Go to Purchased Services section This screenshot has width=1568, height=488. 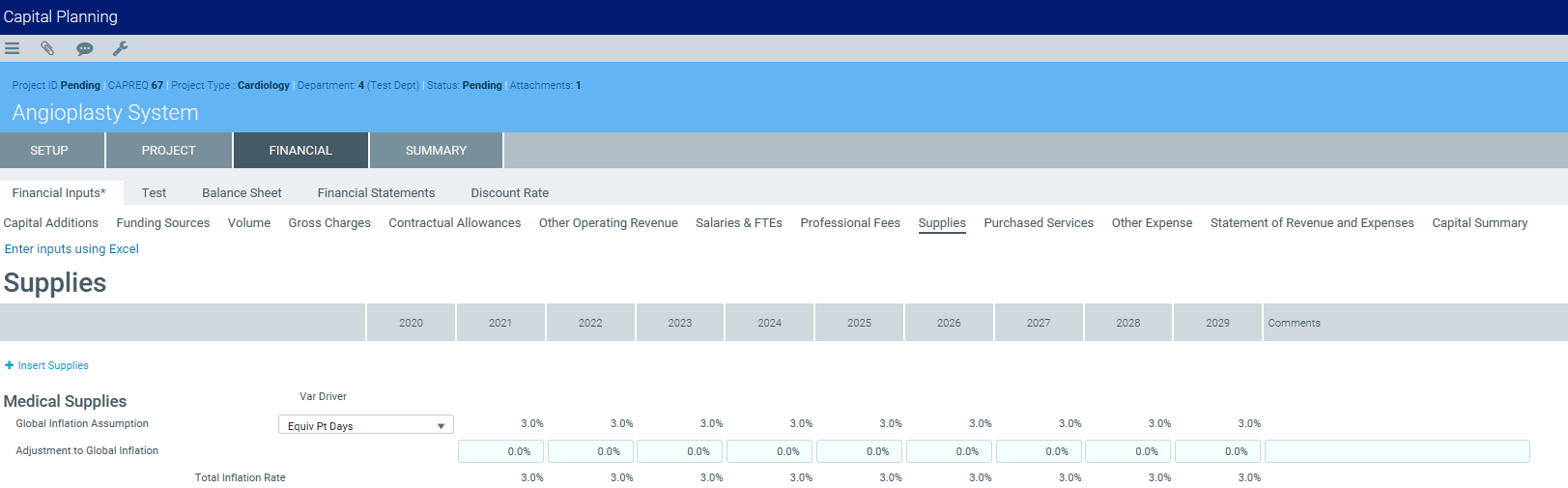coord(1039,223)
